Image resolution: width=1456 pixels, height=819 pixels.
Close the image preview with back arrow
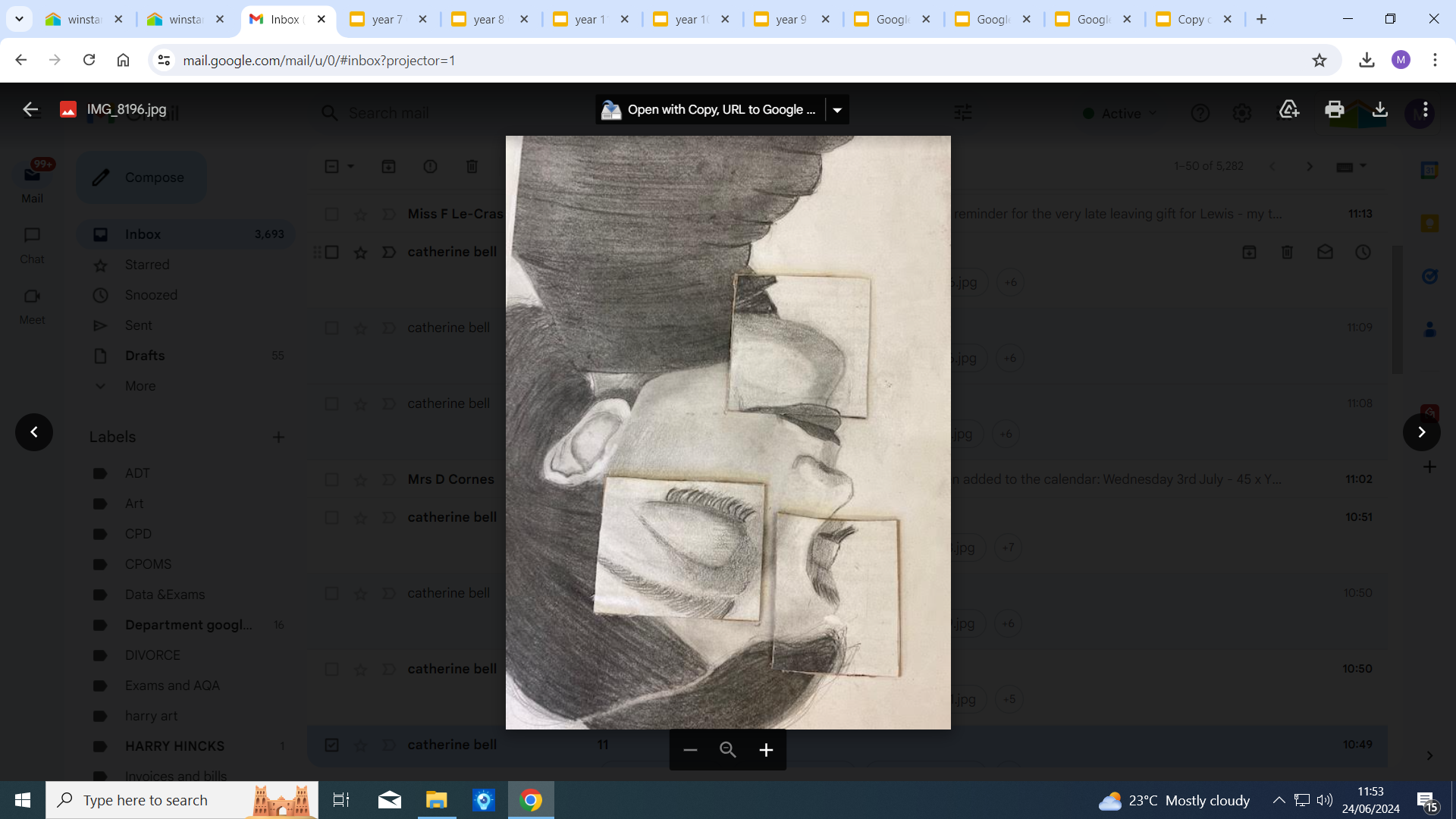(30, 109)
